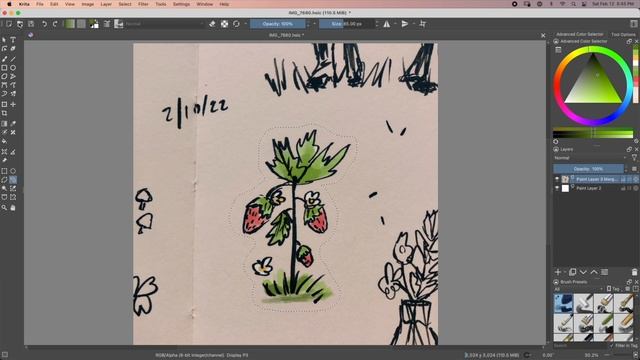Toggle lock on Paint Layer 3 Merged
Screen dimensions: 640x360
click(624, 179)
